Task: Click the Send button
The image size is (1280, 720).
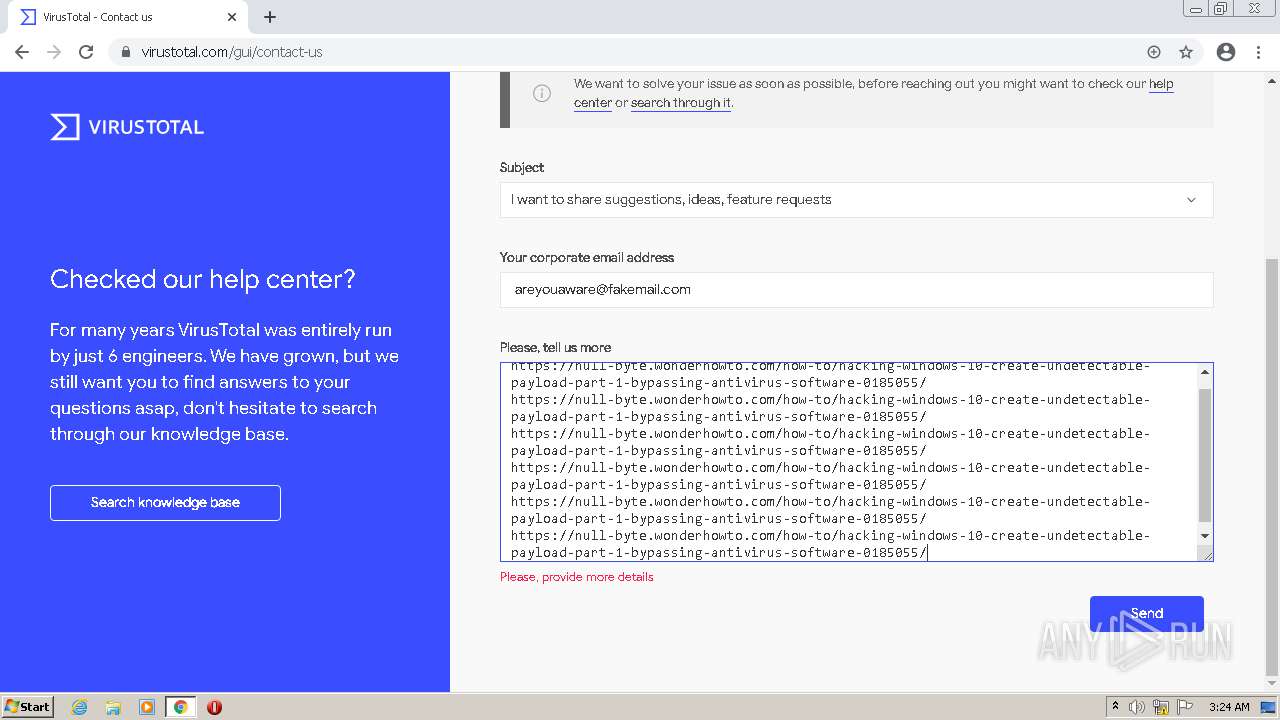Action: click(x=1147, y=614)
